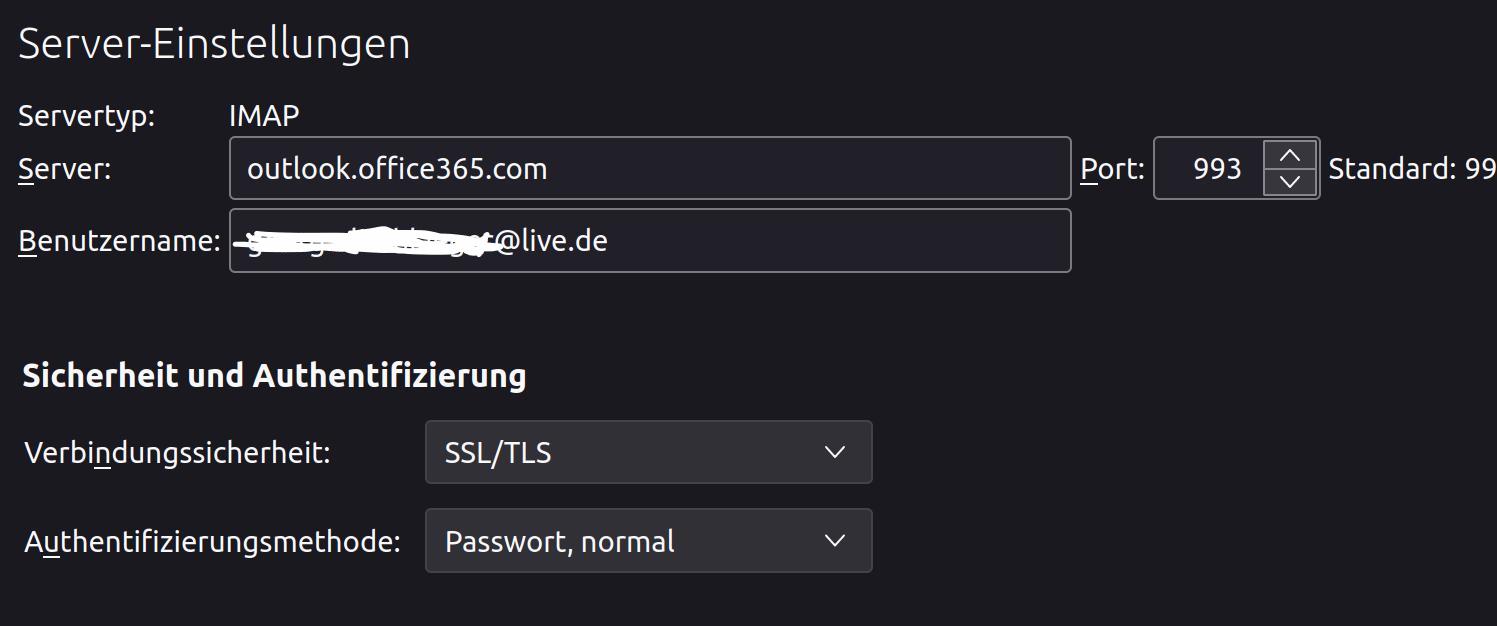
Task: Click the "Server:" field label
Action: point(65,169)
